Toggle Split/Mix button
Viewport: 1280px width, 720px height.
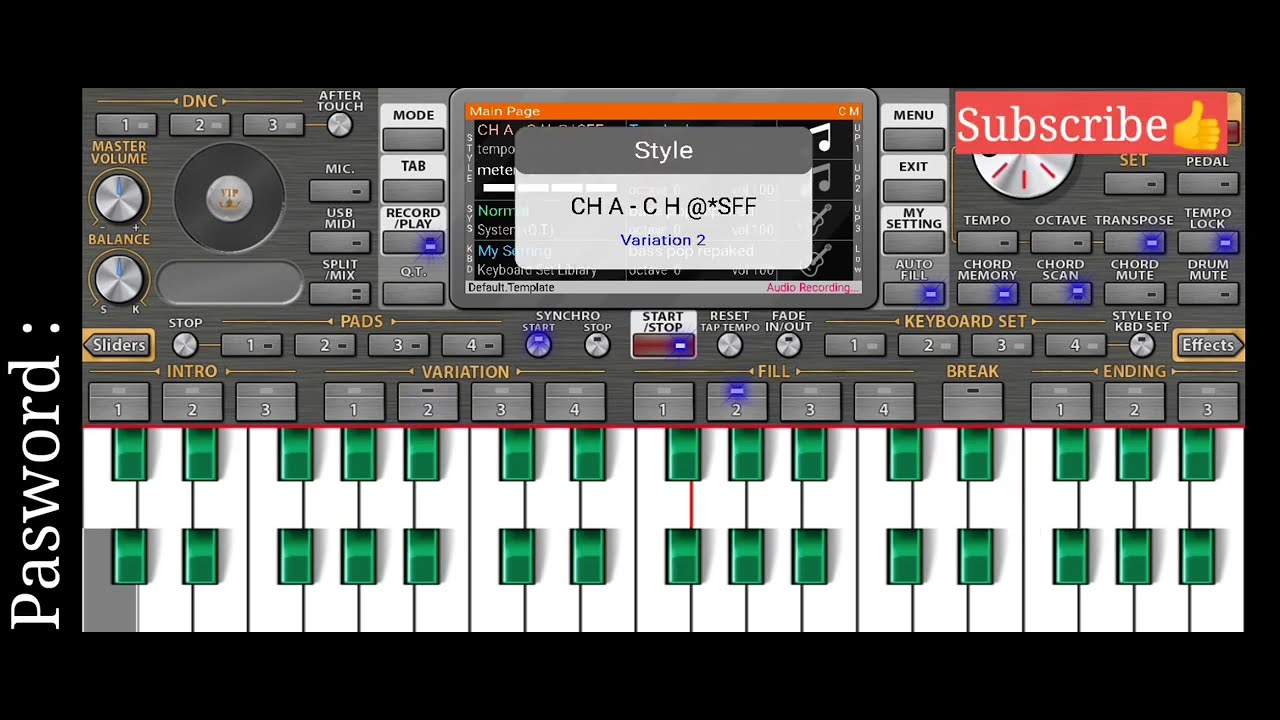coord(340,293)
